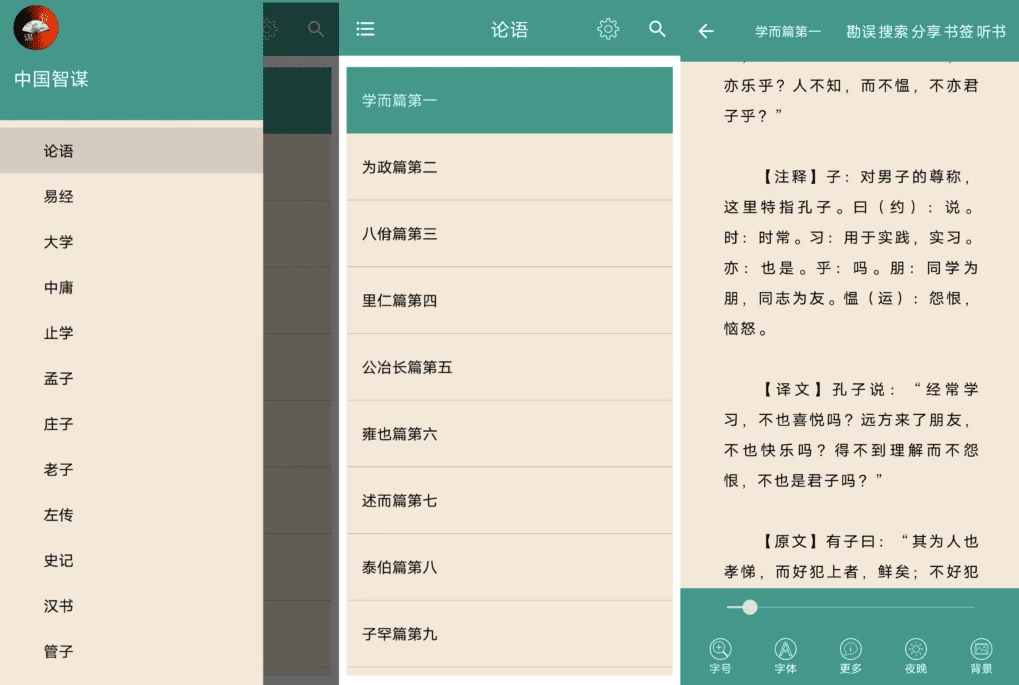Viewport: 1019px width, 685px height.
Task: Select 易经 from the drawer menu
Action: (x=59, y=197)
